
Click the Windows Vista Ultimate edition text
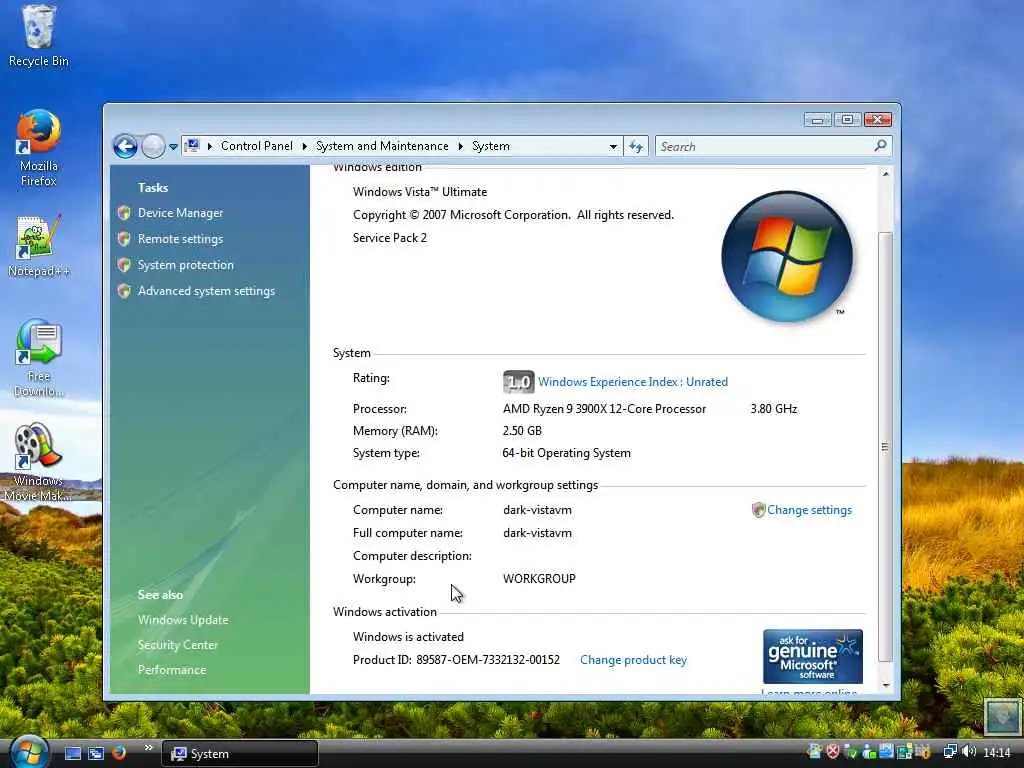tap(420, 192)
